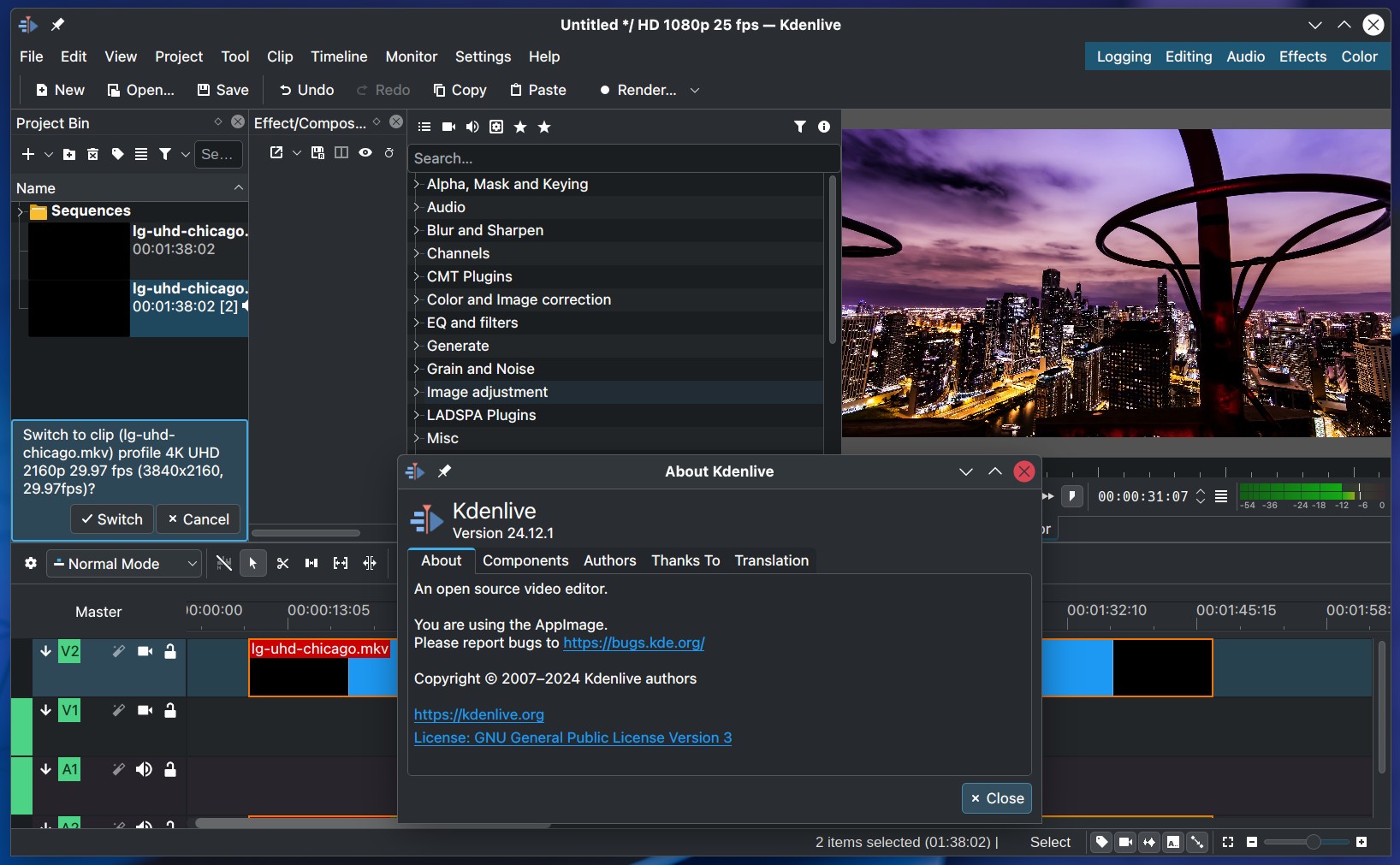The height and width of the screenshot is (865, 1400).
Task: Expand Alpha, Mask and Keying category
Action: pyautogui.click(x=417, y=184)
